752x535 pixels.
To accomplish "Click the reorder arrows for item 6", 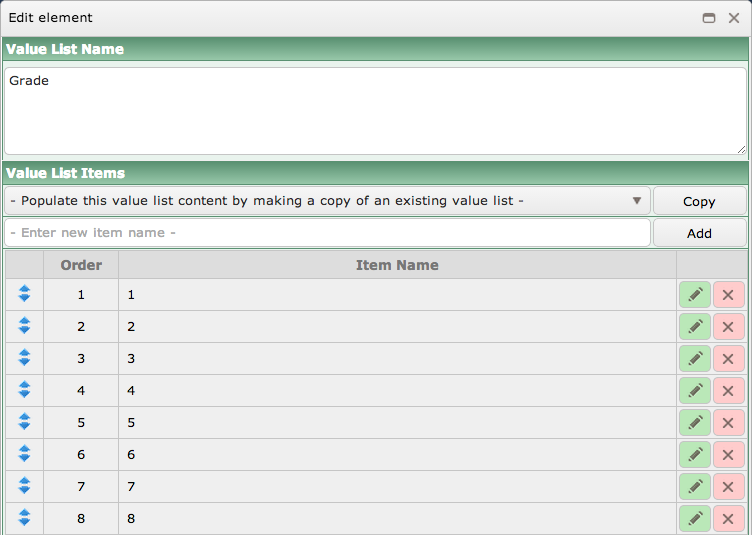I will tap(24, 454).
